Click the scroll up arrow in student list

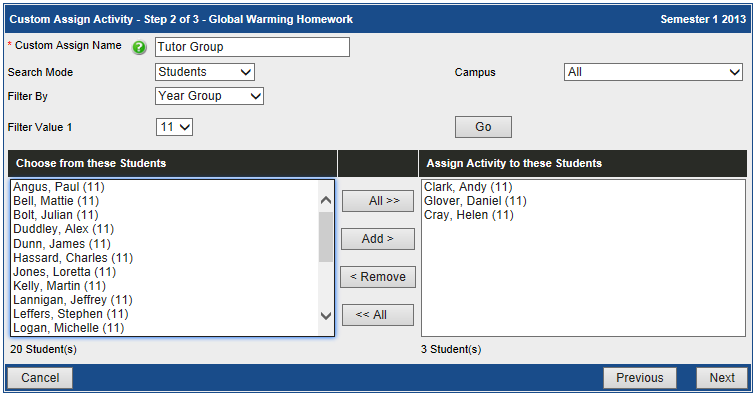326,200
